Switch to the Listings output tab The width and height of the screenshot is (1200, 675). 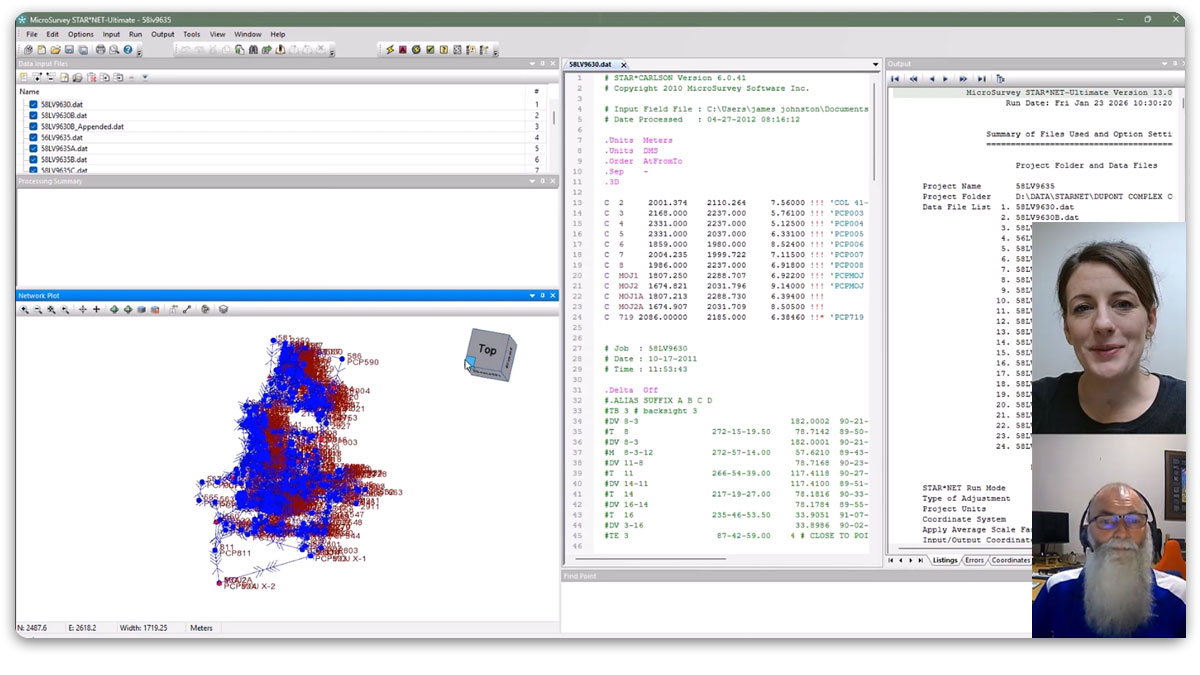pos(944,560)
